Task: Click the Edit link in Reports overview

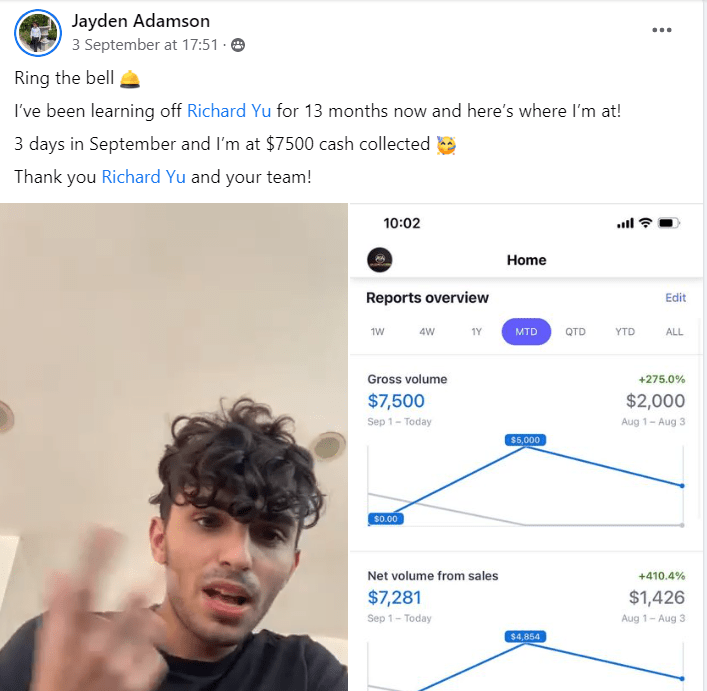Action: click(x=675, y=297)
